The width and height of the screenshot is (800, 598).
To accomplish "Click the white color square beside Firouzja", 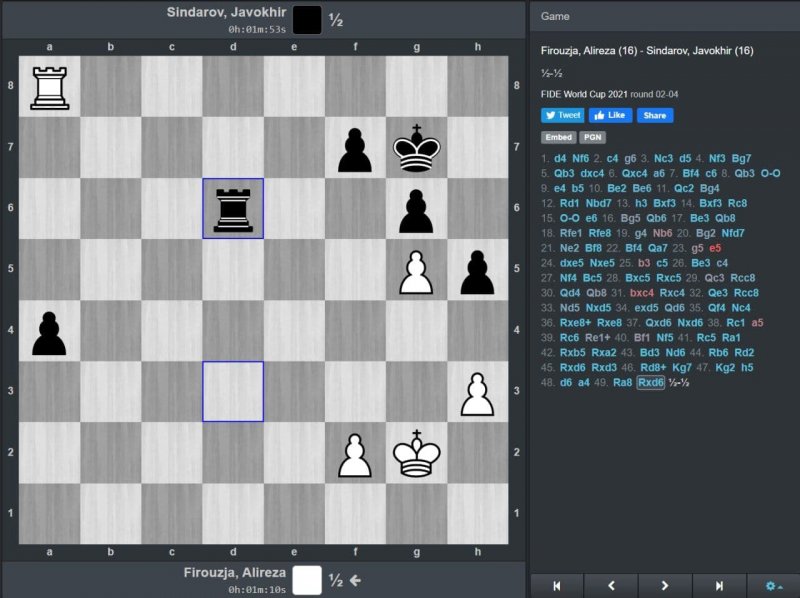I will pyautogui.click(x=307, y=580).
